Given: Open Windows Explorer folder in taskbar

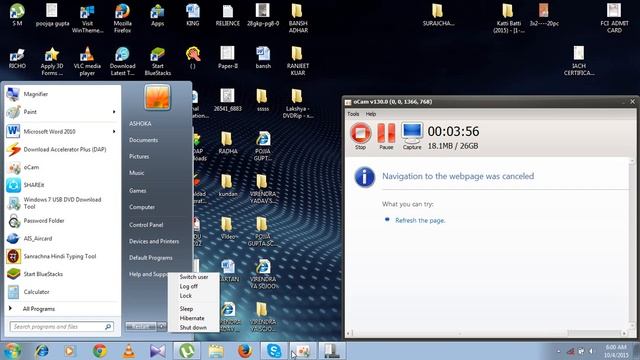Looking at the screenshot, I should (x=216, y=351).
